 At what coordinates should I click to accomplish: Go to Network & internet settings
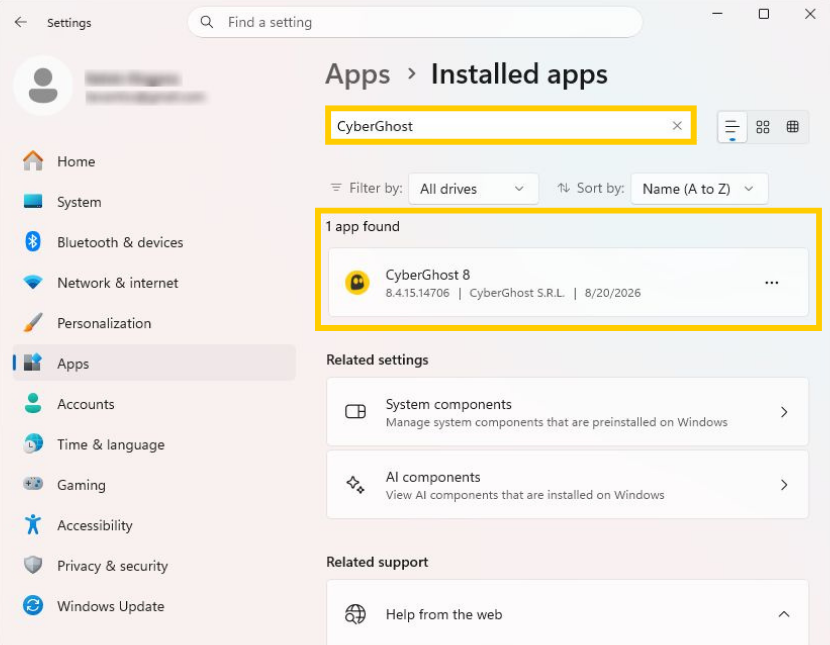[x=154, y=283]
